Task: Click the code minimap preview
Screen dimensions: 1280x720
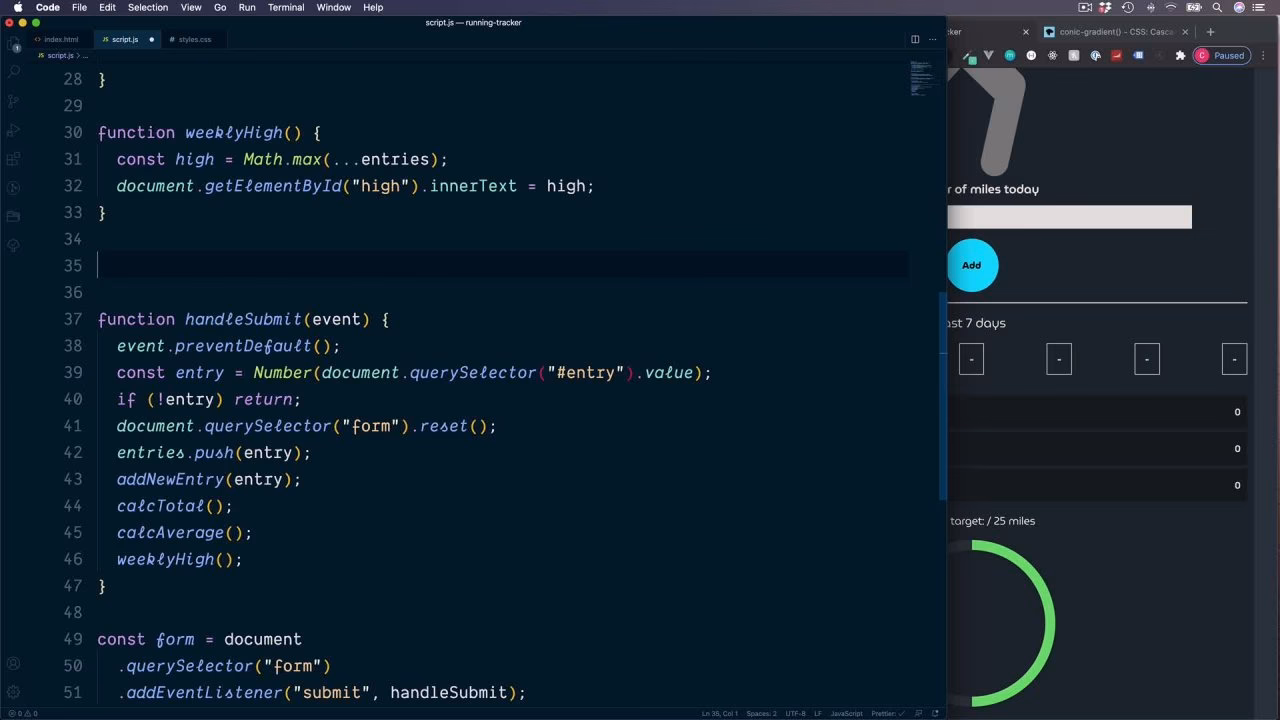Action: pyautogui.click(x=921, y=80)
